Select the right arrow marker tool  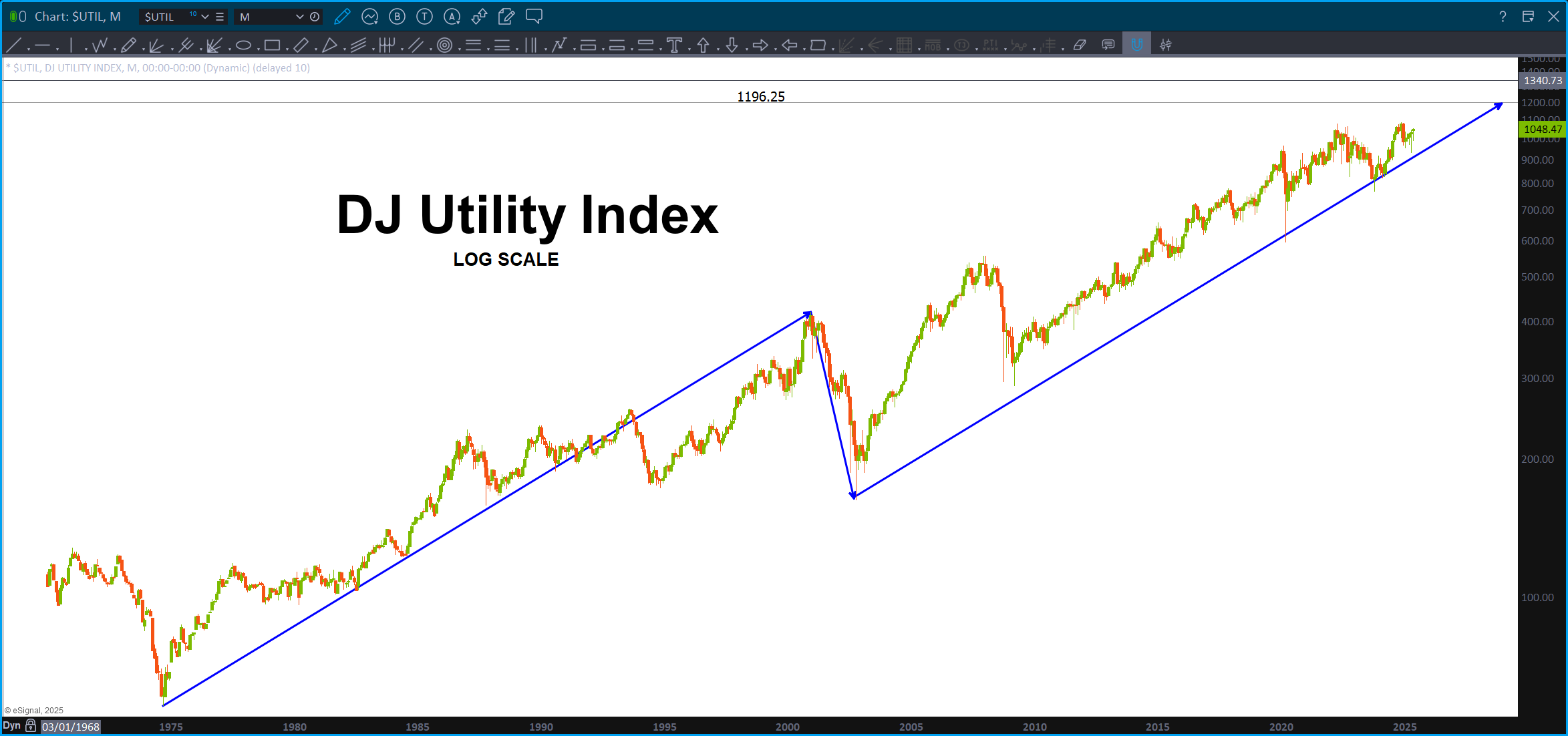tap(760, 45)
